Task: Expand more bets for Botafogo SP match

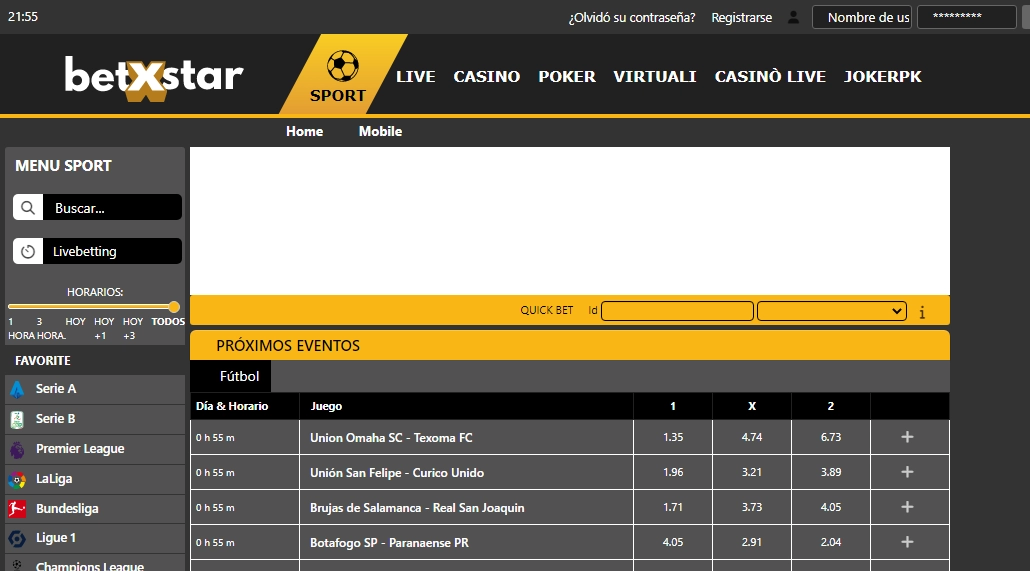Action: (x=907, y=542)
